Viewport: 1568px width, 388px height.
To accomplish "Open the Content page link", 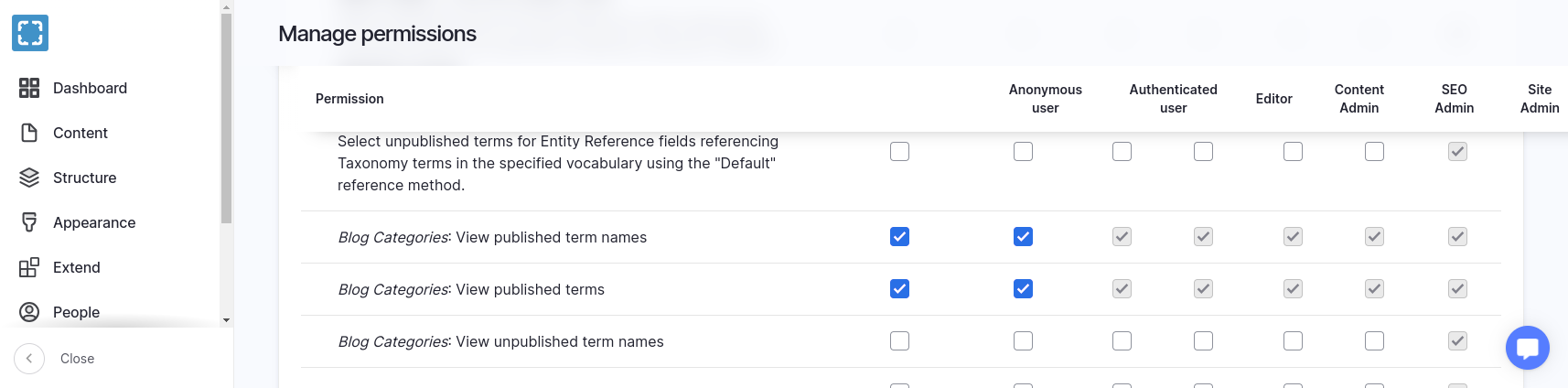I will click(x=81, y=133).
